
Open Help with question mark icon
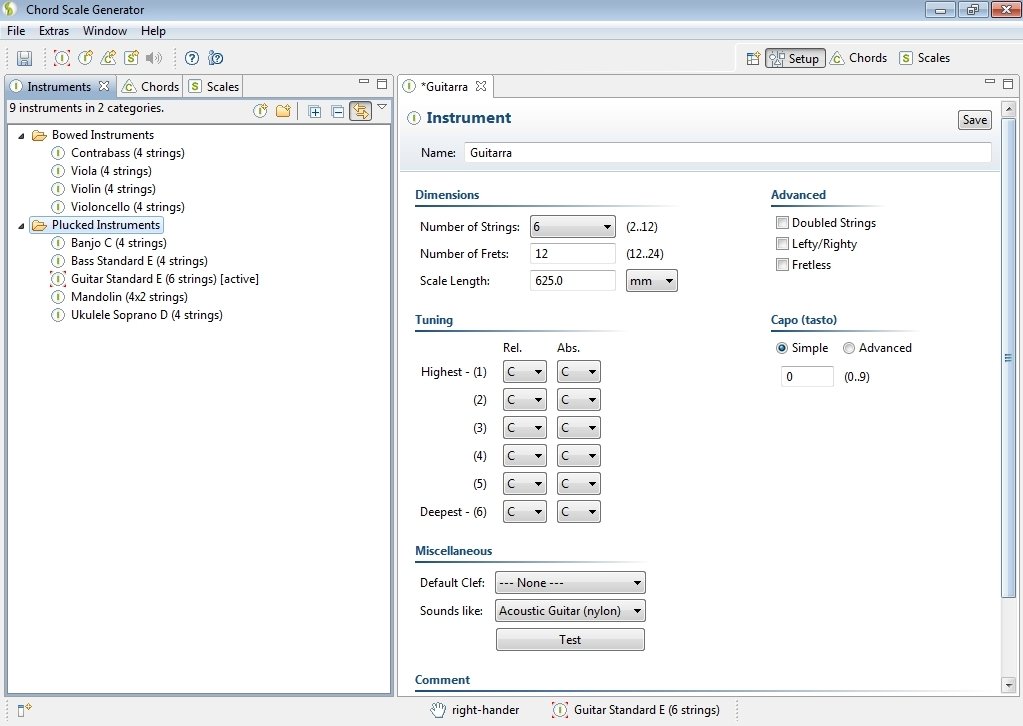tap(192, 58)
